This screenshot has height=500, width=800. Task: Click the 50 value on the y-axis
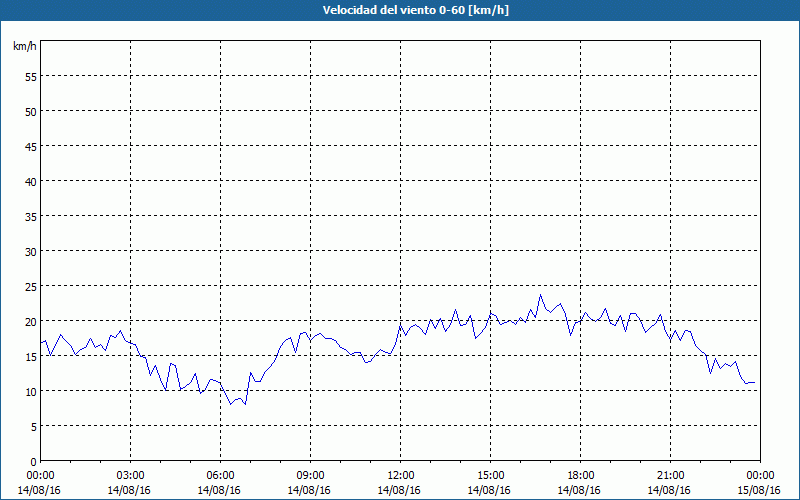point(31,112)
